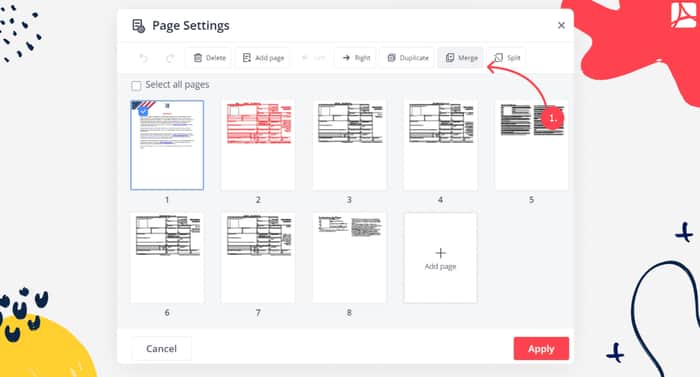
Task: Select page 8 thumbnail
Action: pyautogui.click(x=349, y=258)
